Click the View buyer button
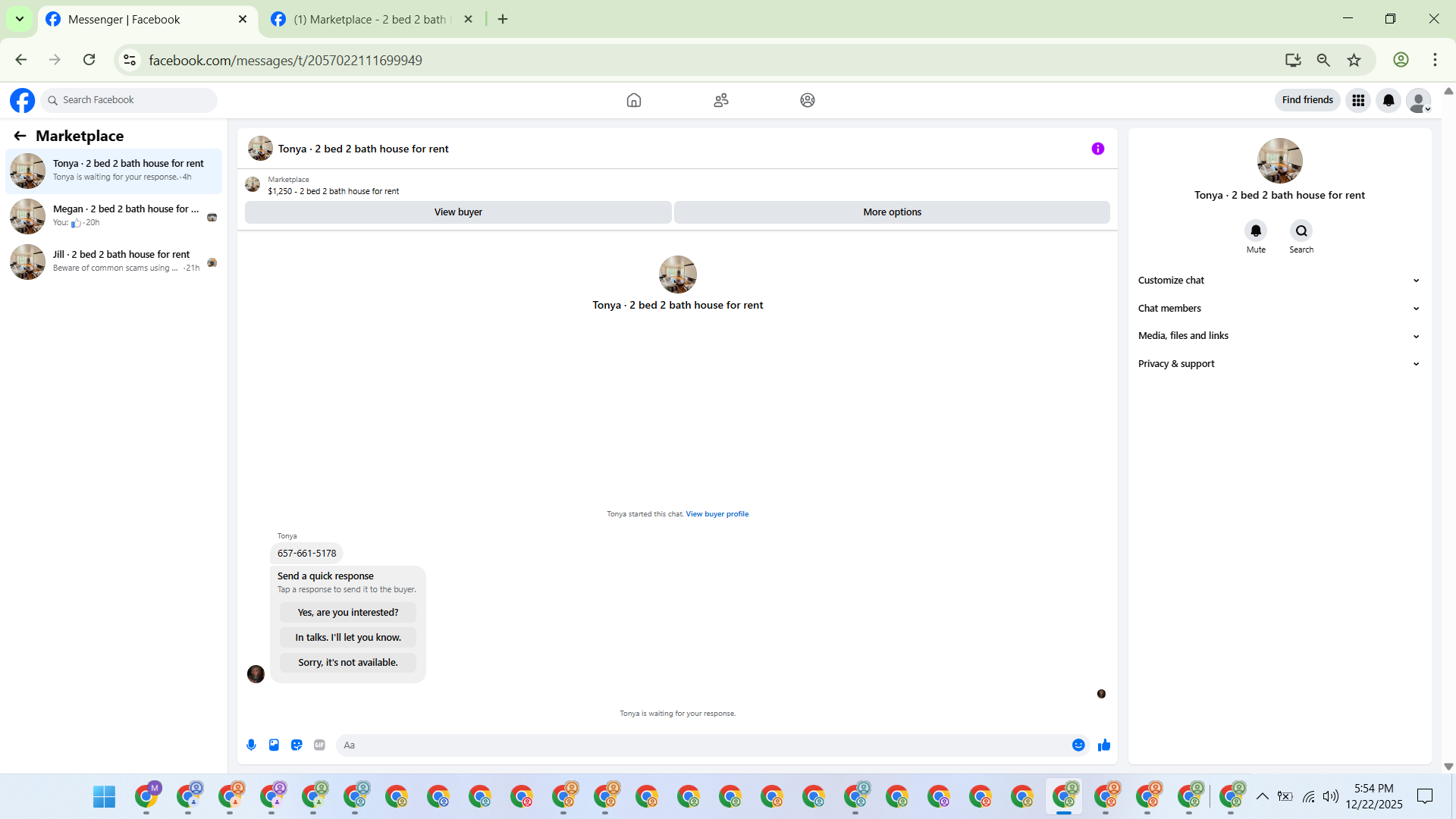Image resolution: width=1456 pixels, height=819 pixels. (x=458, y=212)
